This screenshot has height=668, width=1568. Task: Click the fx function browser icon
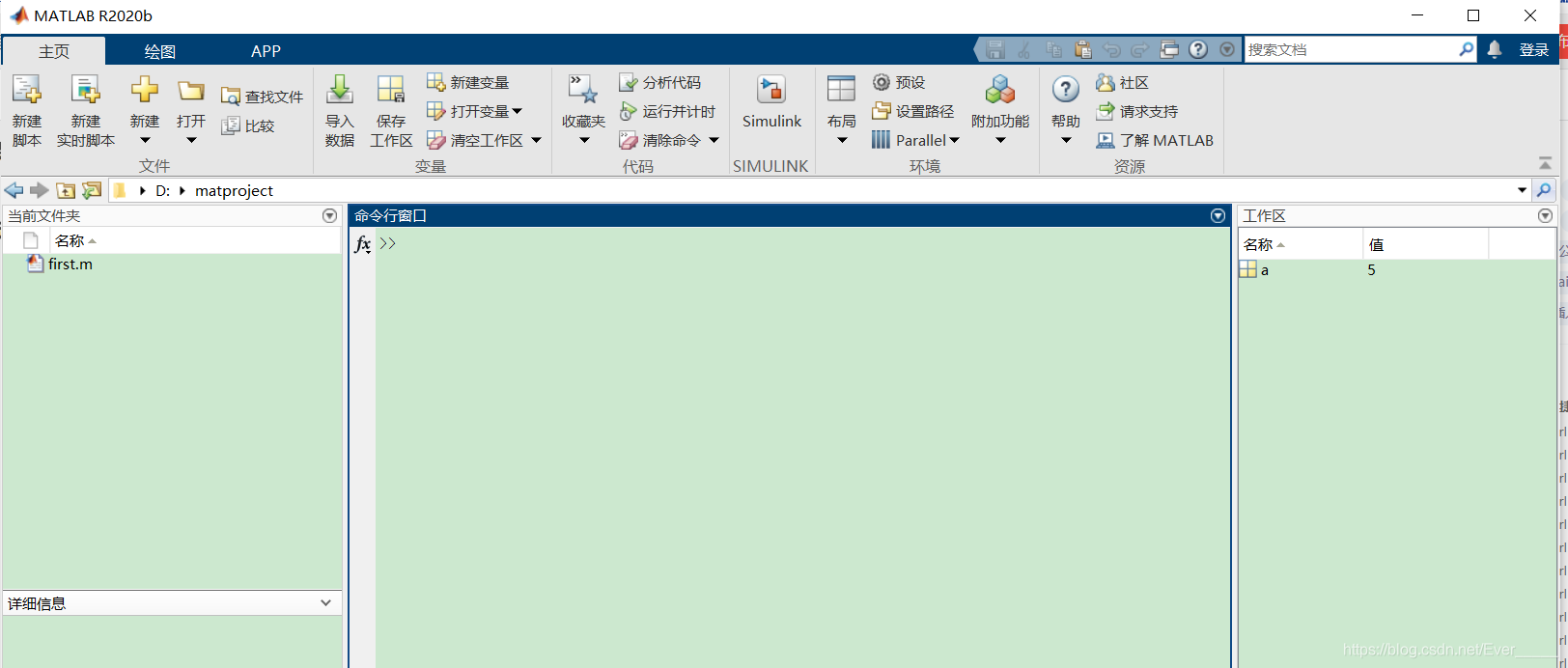pyautogui.click(x=363, y=244)
